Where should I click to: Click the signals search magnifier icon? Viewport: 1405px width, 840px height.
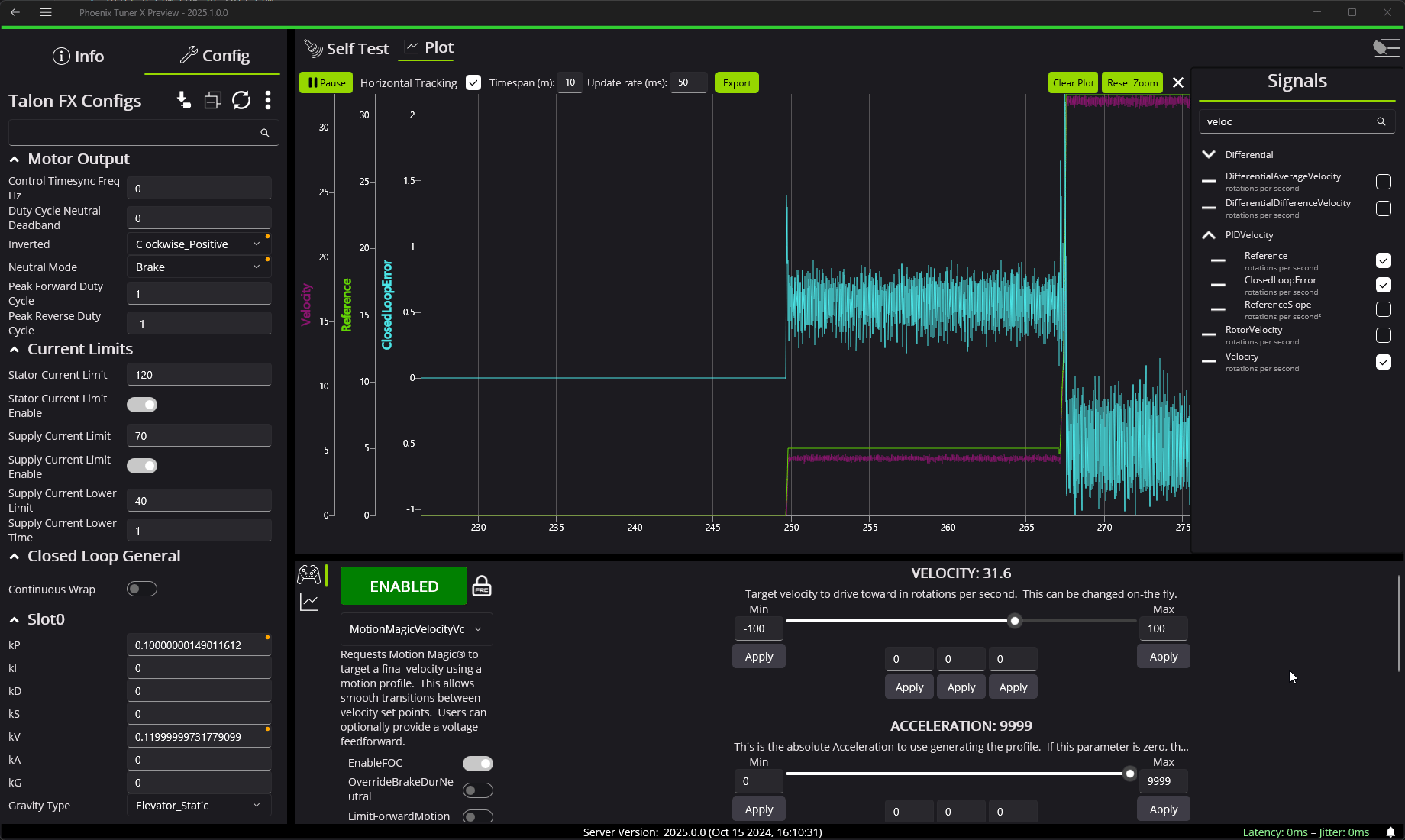1381,121
